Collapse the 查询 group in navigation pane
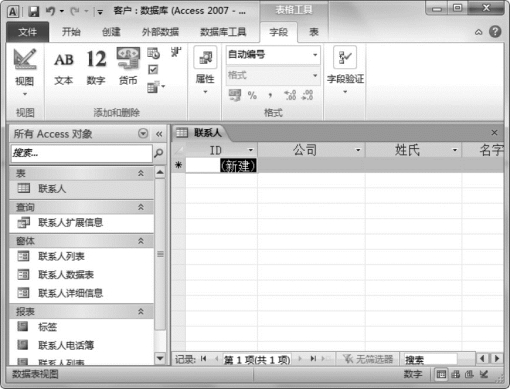The width and height of the screenshot is (510, 389). tap(141, 207)
